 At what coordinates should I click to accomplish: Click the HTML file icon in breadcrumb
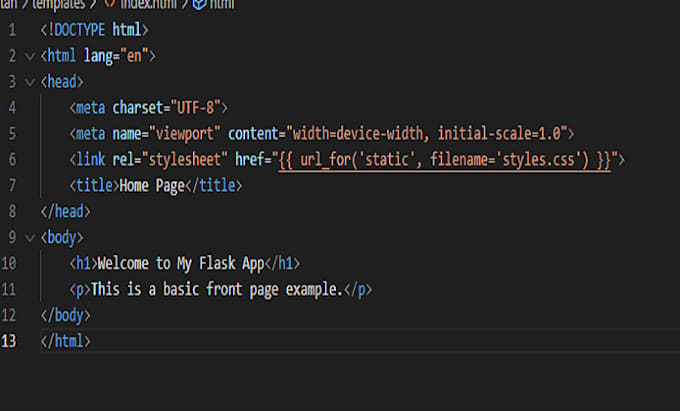[110, 3]
